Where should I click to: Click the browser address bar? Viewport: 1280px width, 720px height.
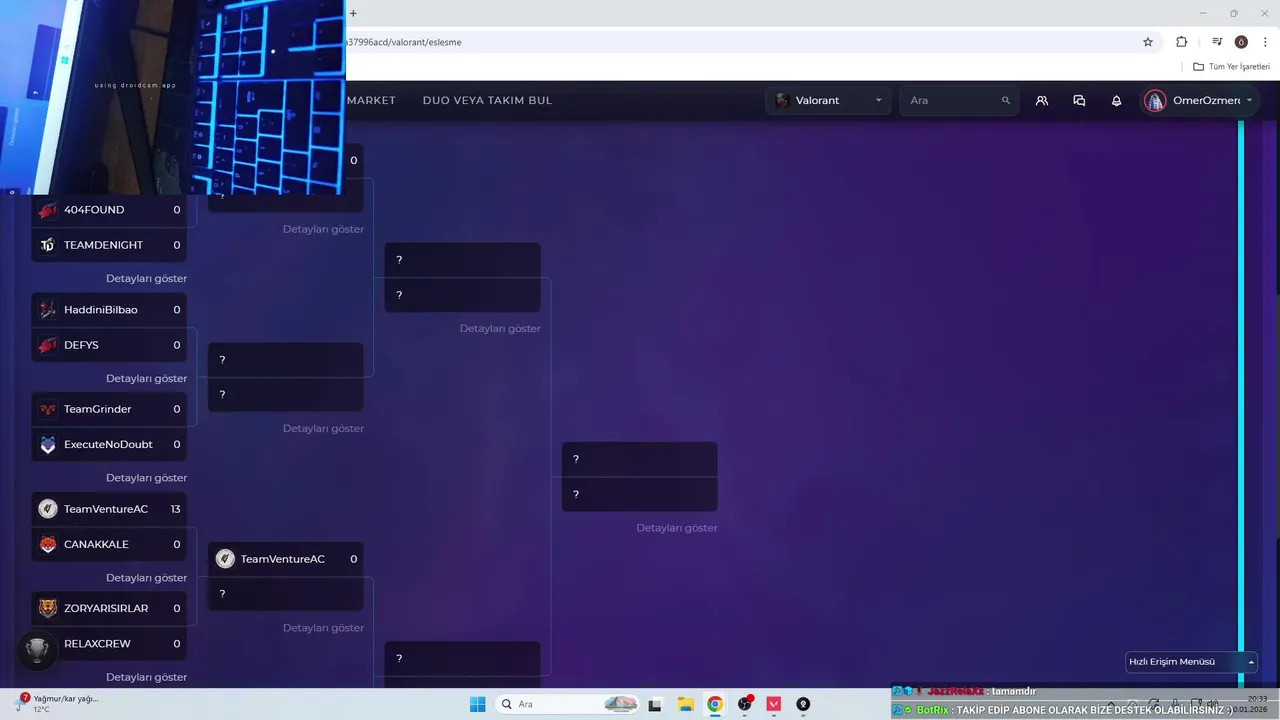point(740,42)
